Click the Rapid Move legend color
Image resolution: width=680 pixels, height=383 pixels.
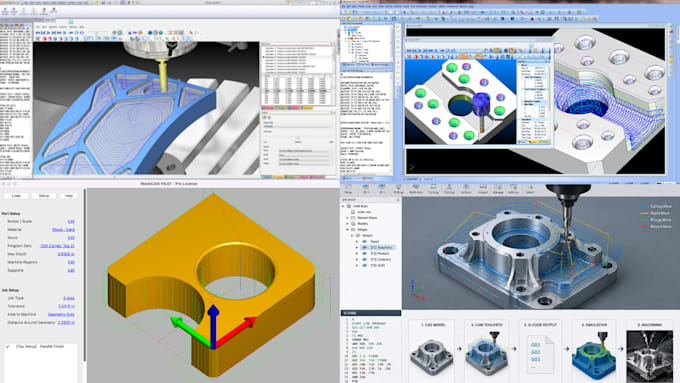[644, 213]
